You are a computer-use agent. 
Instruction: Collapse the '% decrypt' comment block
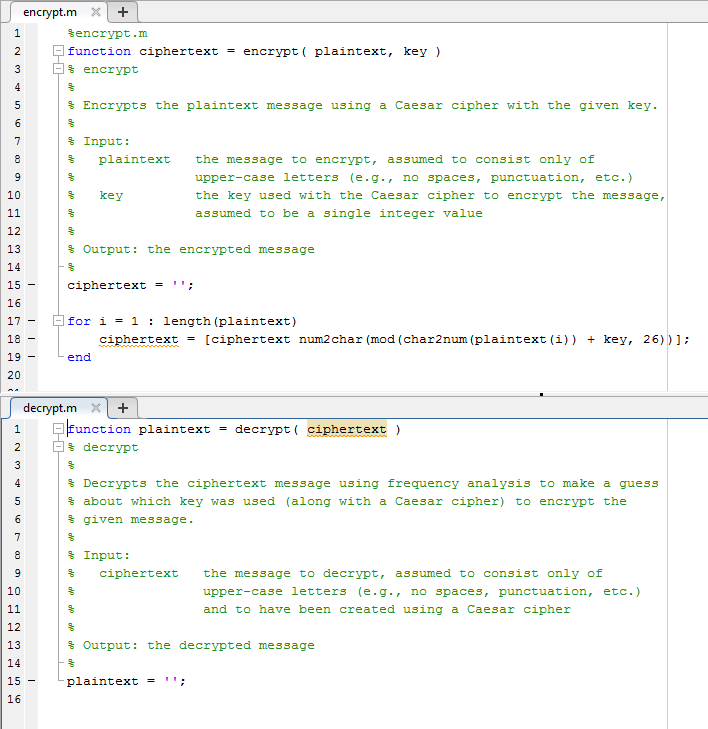(x=58, y=447)
